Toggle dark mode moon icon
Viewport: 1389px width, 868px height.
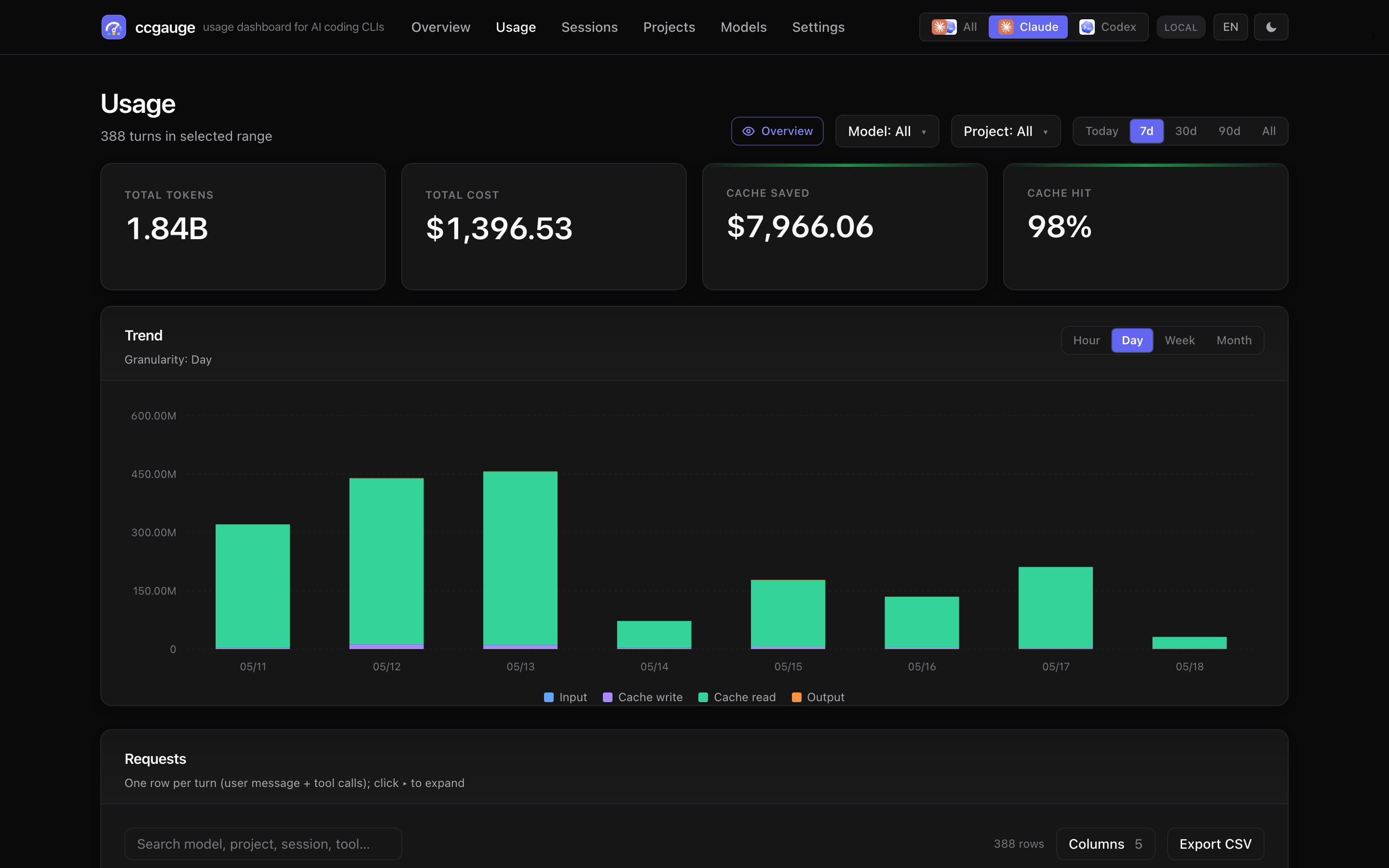1271,27
